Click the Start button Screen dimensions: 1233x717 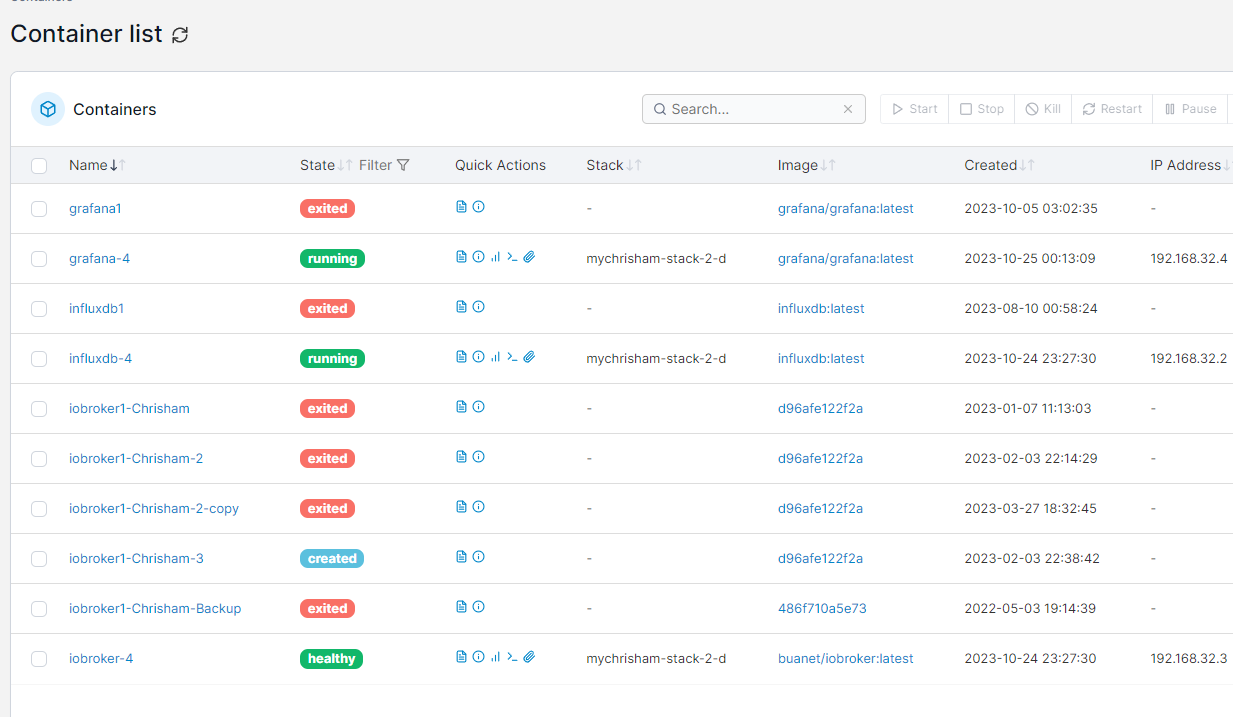click(x=914, y=109)
